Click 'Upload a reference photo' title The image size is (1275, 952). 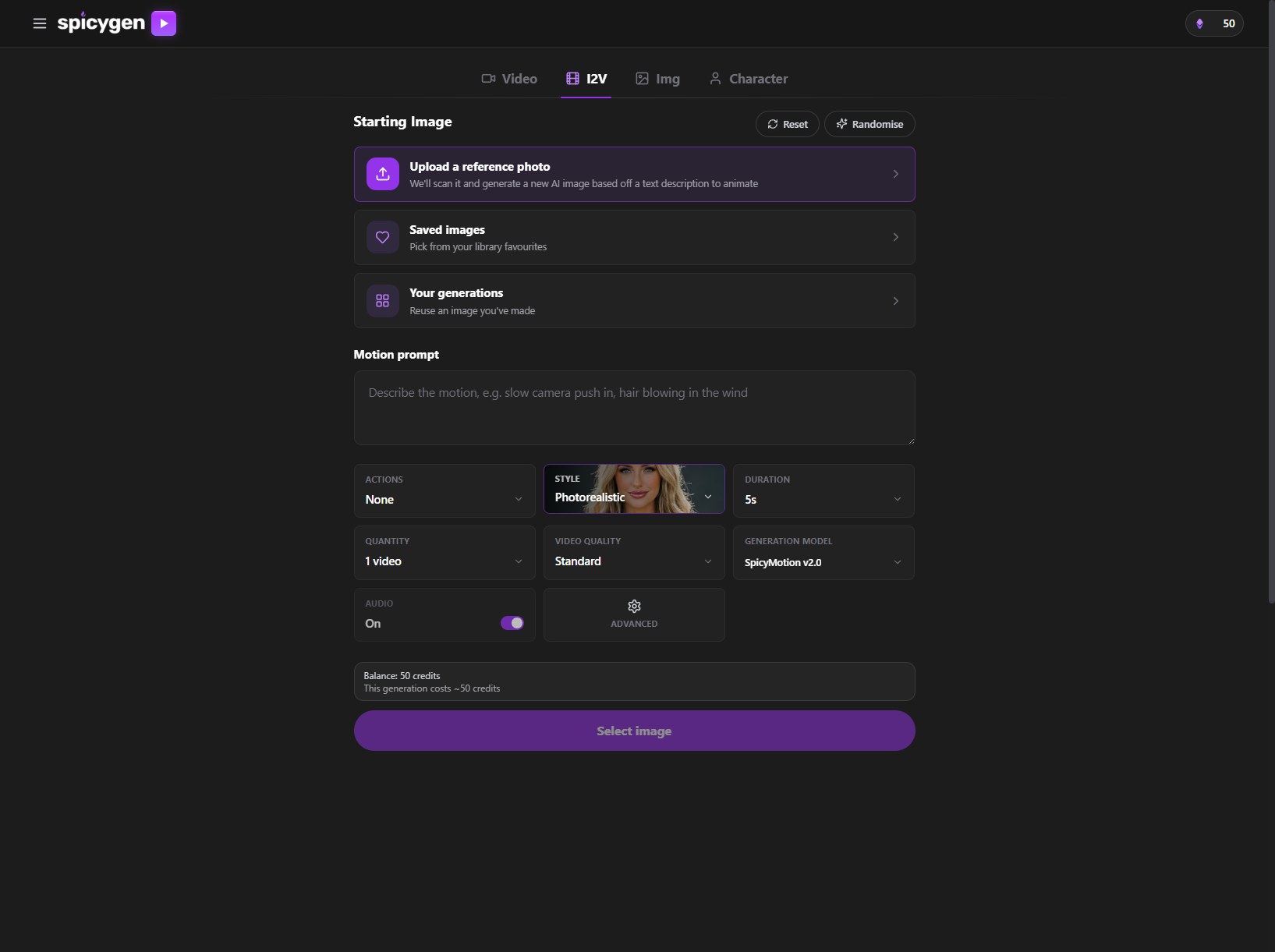(x=480, y=167)
